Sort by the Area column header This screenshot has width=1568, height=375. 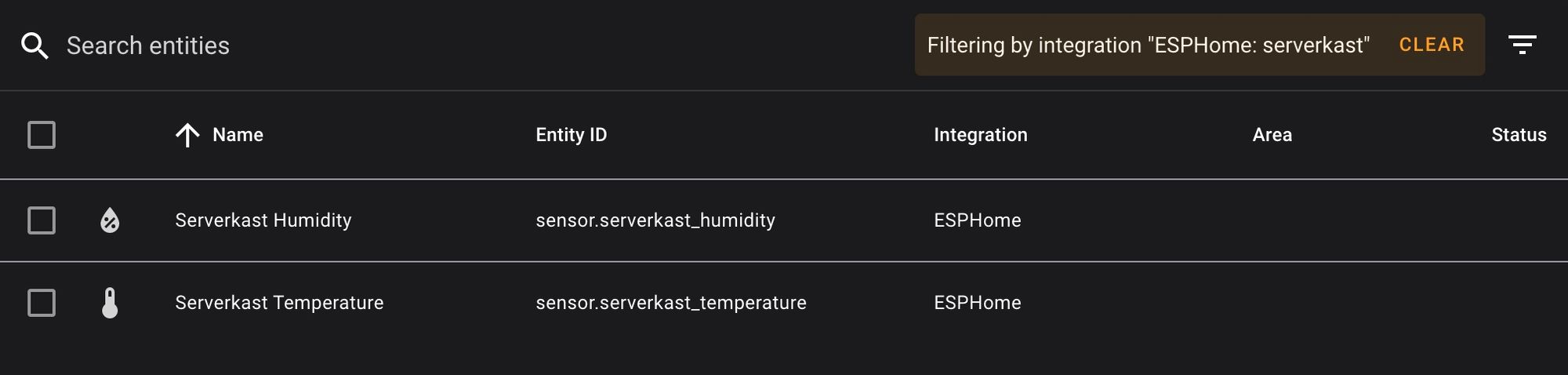coord(1272,135)
